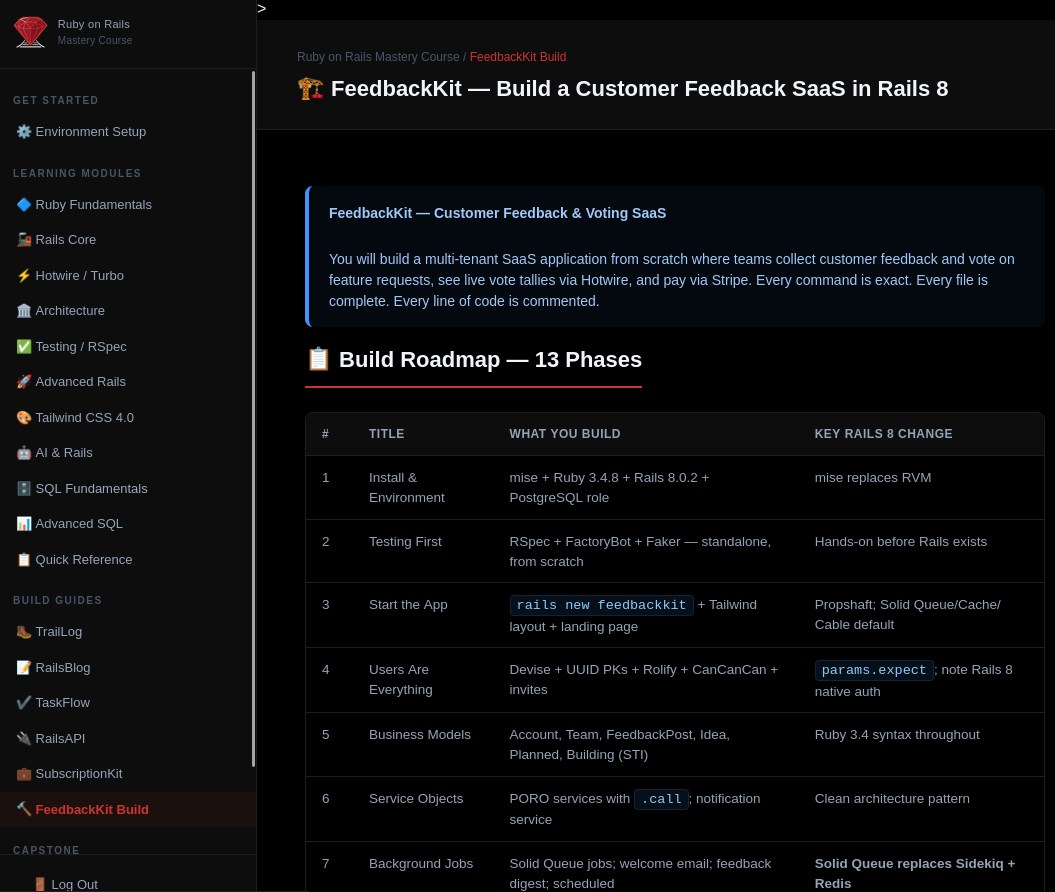Open the TaskFlow build guide
Image resolution: width=1055 pixels, height=892 pixels.
128,703
